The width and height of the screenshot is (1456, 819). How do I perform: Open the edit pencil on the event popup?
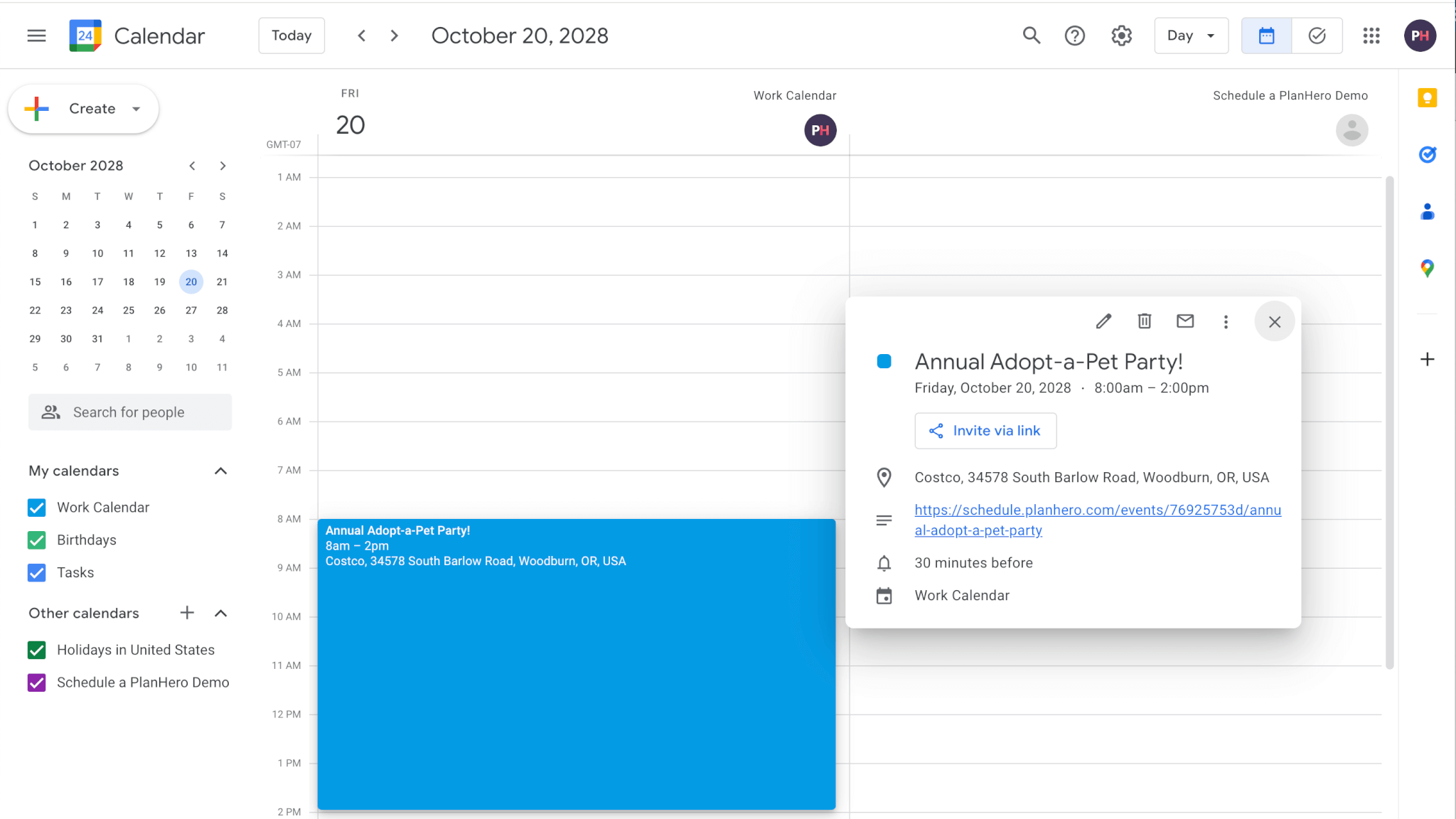pos(1103,321)
